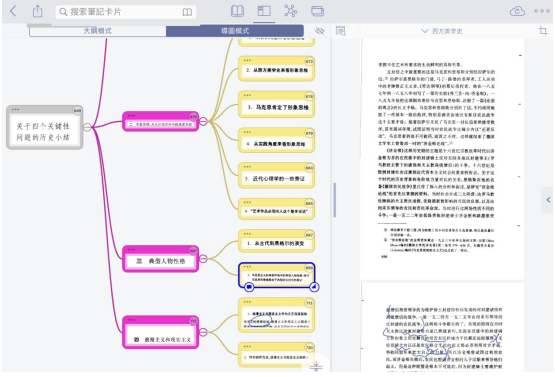Open the mind map network icon

pyautogui.click(x=291, y=11)
